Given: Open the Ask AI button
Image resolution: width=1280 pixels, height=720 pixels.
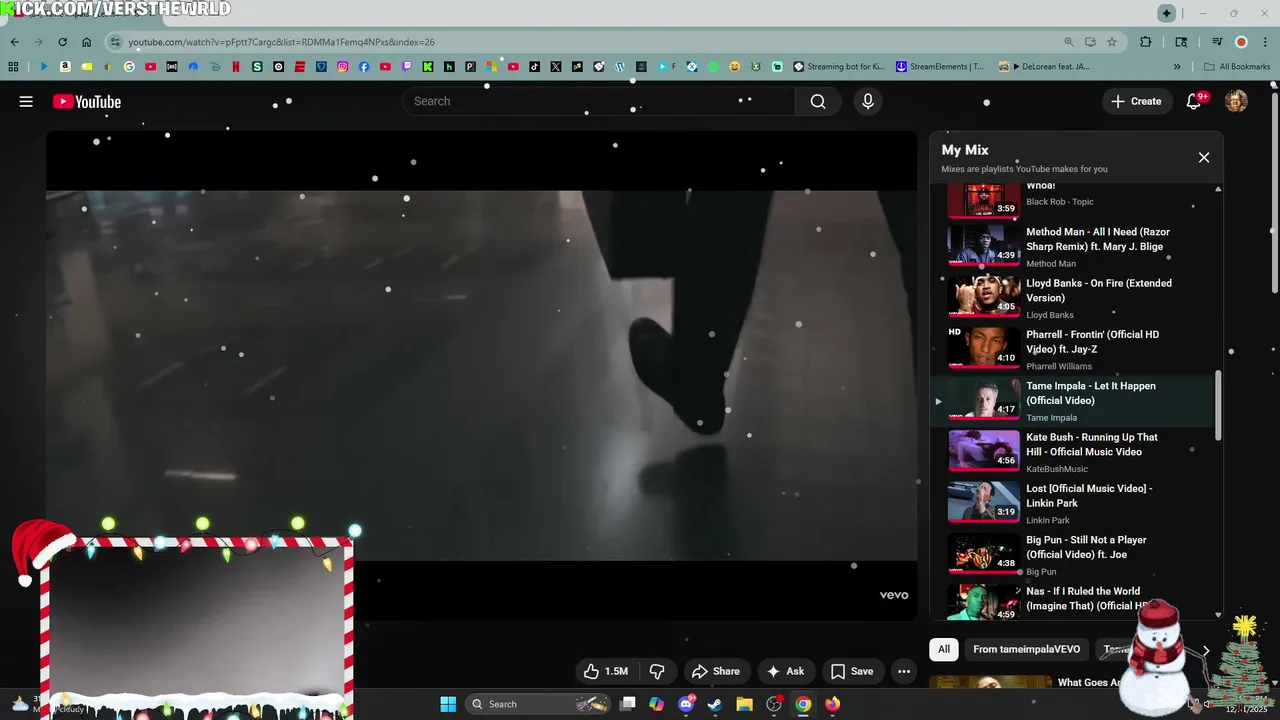Looking at the screenshot, I should 785,671.
